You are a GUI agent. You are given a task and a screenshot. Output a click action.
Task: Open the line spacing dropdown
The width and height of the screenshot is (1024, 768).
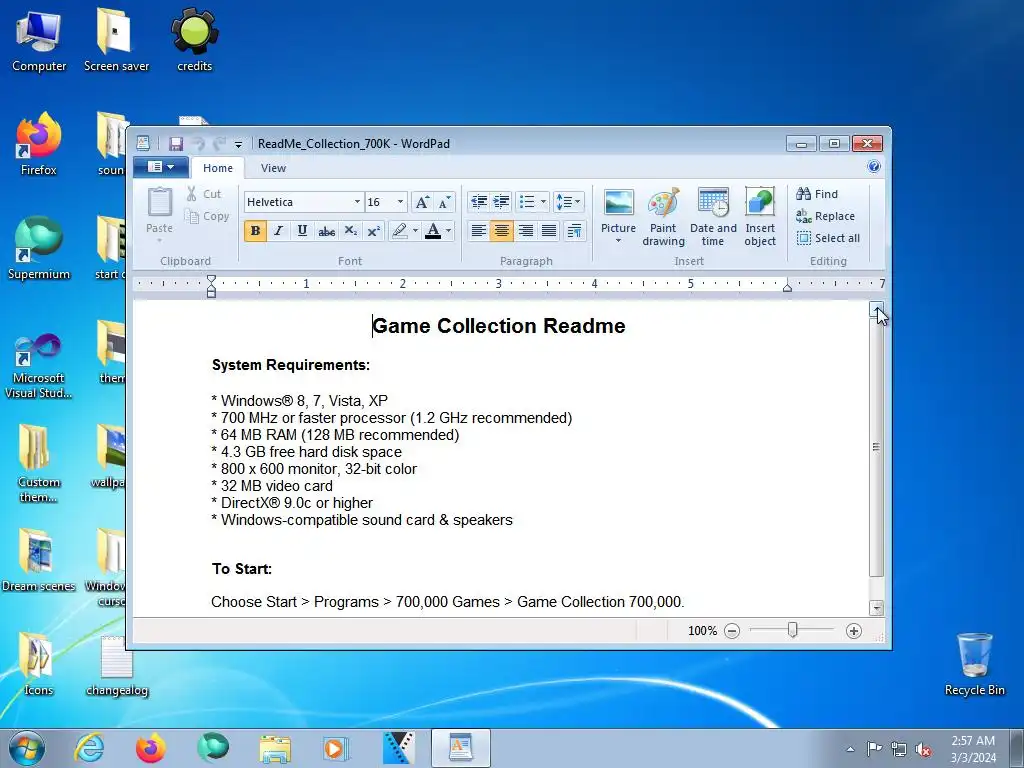[568, 202]
